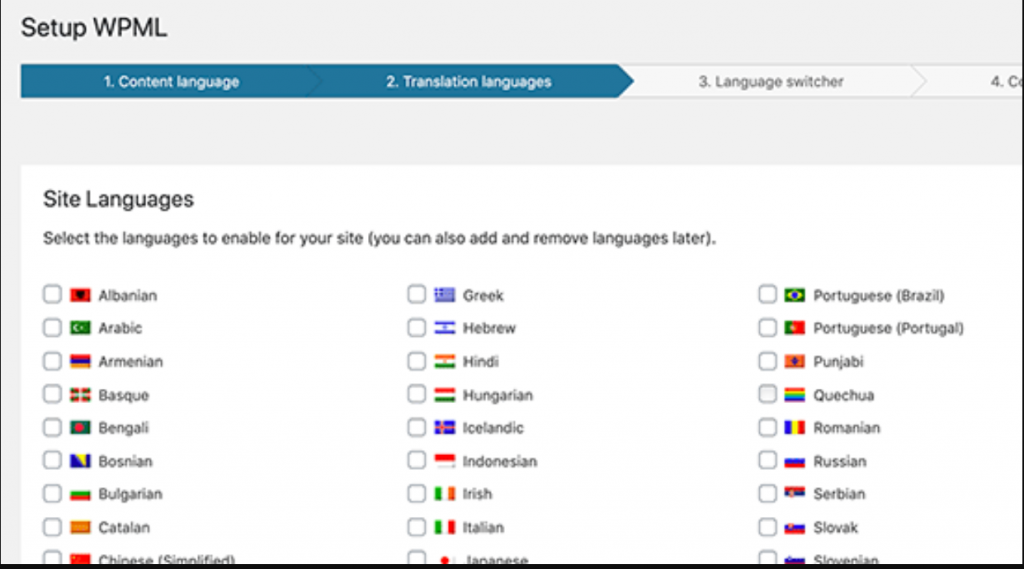1024x569 pixels.
Task: Click the Albanian language label
Action: pyautogui.click(x=128, y=296)
